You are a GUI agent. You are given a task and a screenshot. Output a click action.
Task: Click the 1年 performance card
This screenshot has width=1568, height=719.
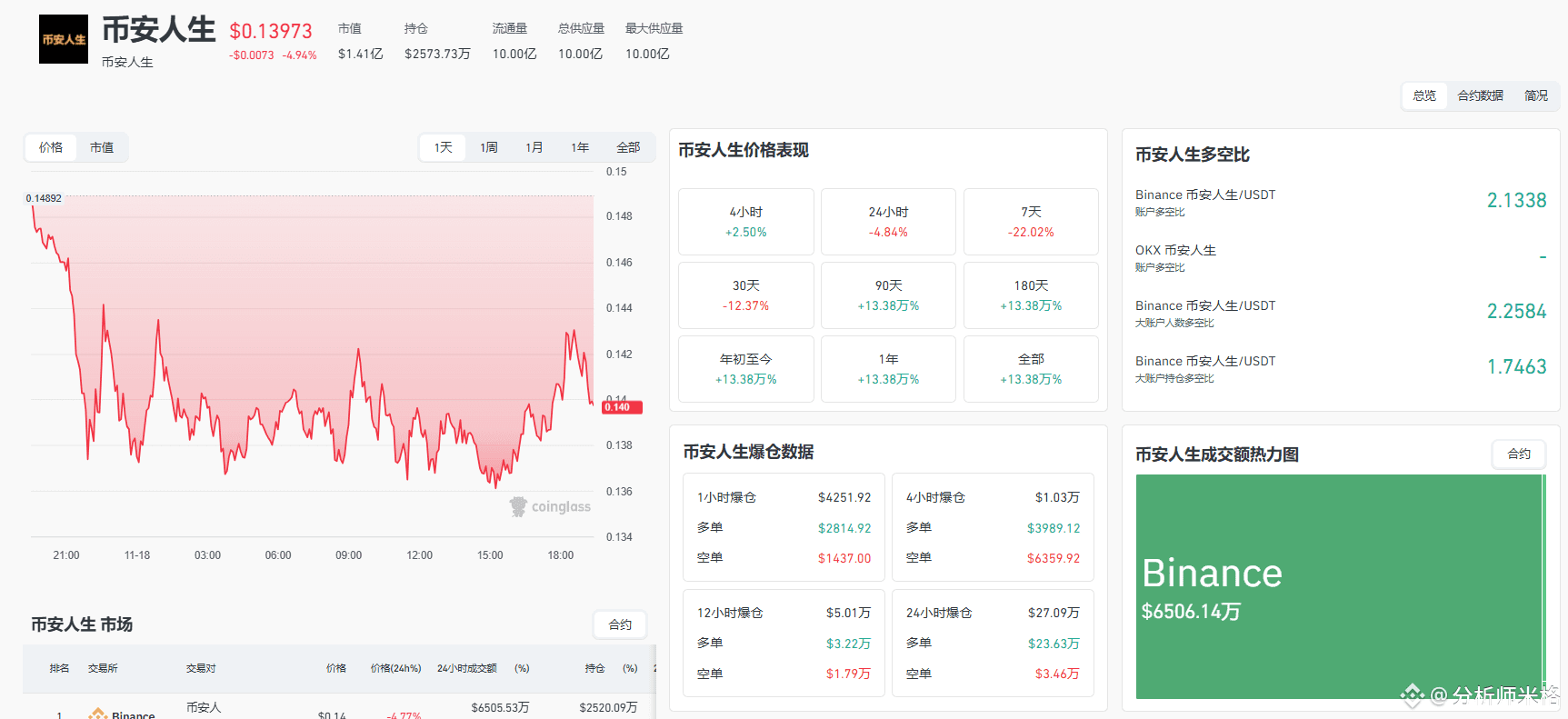point(888,369)
